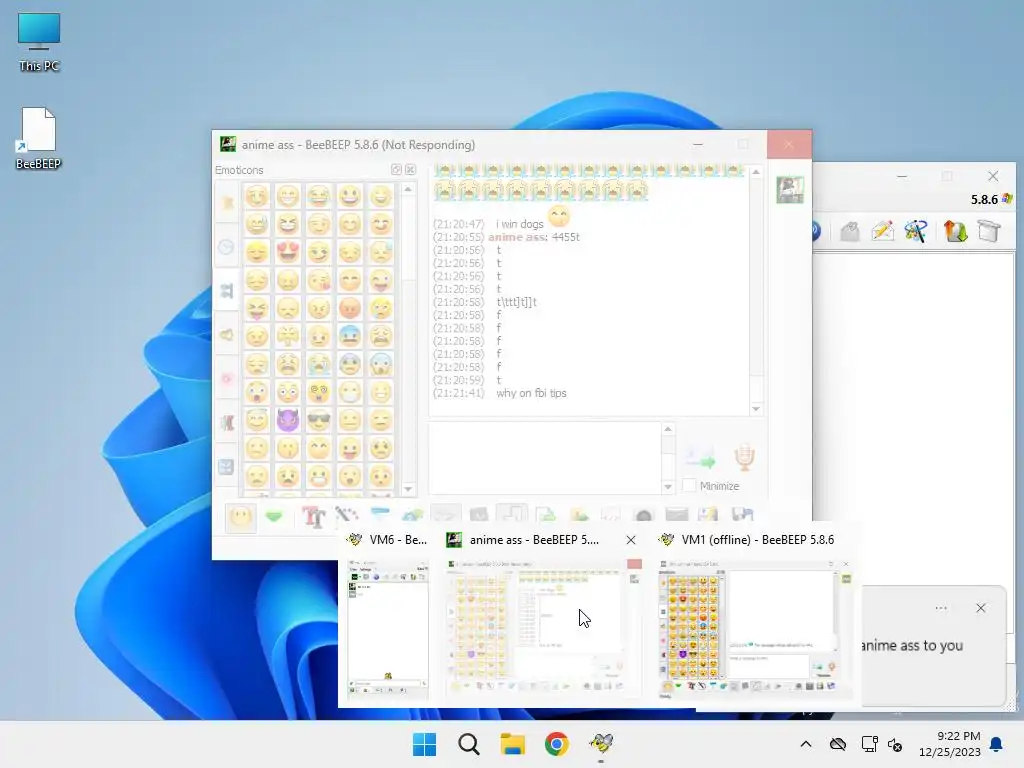The width and height of the screenshot is (1024, 768).
Task: Insert the heart-eyes emoticon
Action: 287,251
